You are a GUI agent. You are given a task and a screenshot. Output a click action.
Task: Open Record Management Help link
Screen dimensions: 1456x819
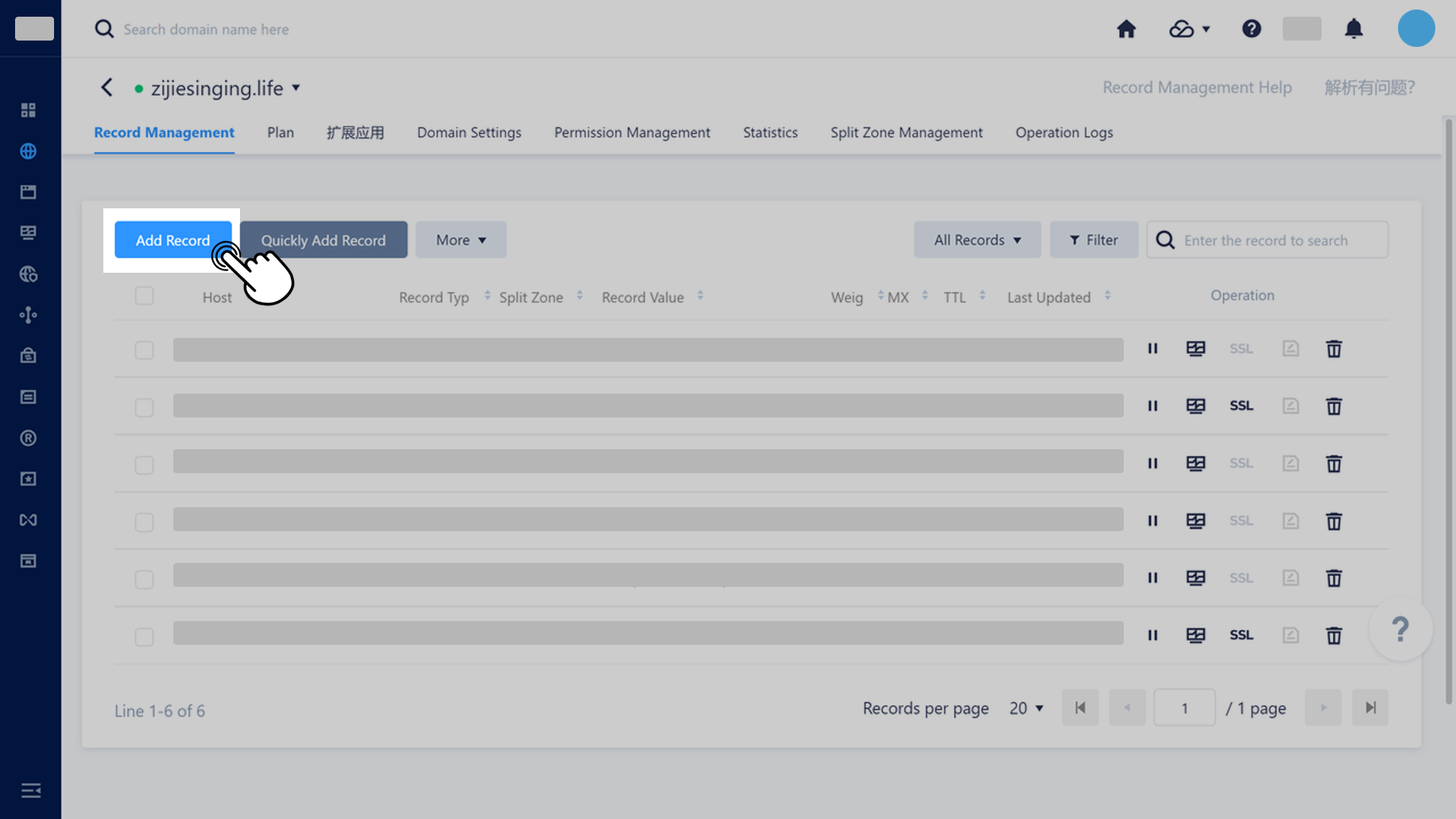click(1196, 87)
